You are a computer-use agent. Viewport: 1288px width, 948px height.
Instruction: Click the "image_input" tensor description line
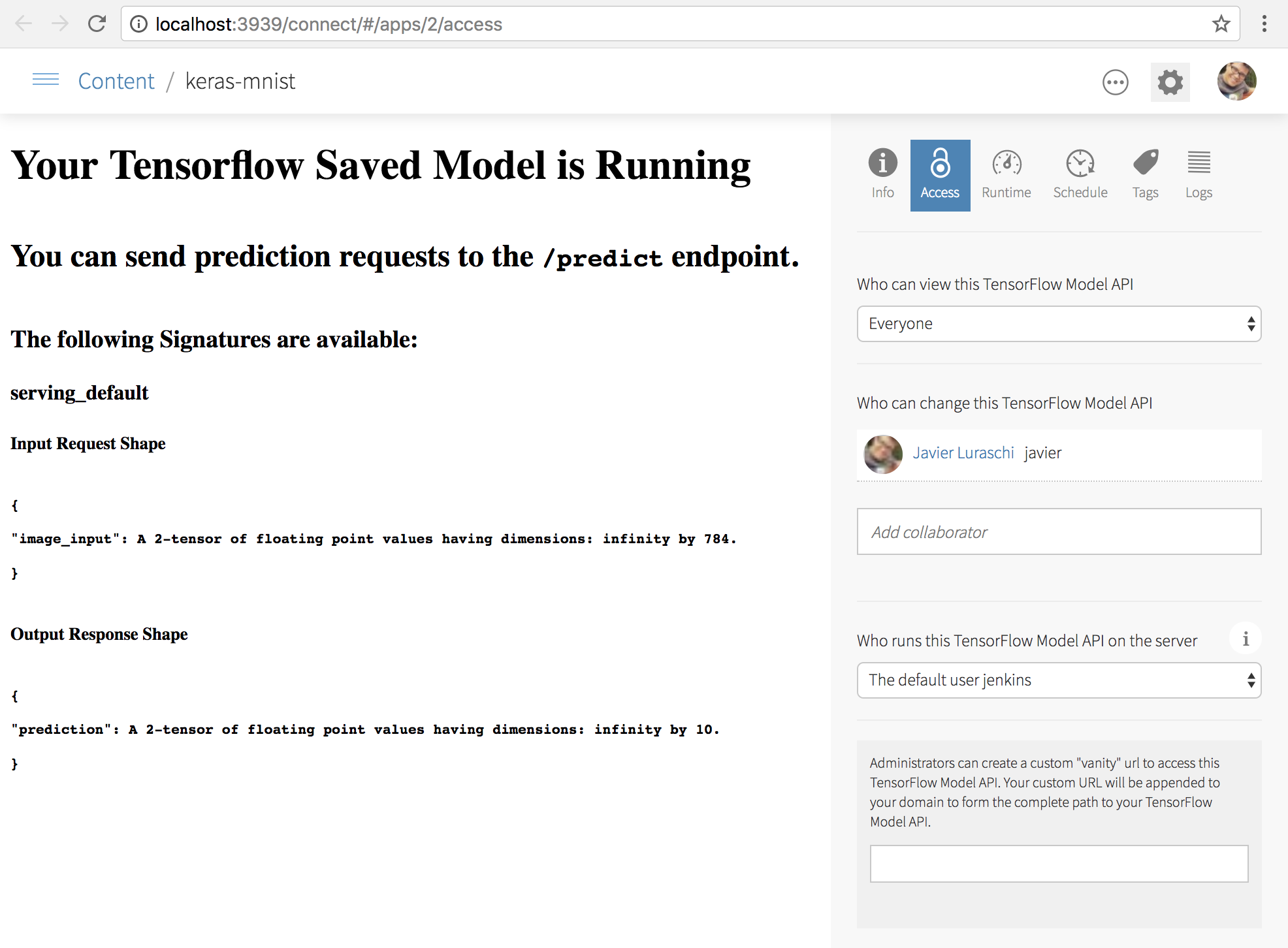(374, 539)
